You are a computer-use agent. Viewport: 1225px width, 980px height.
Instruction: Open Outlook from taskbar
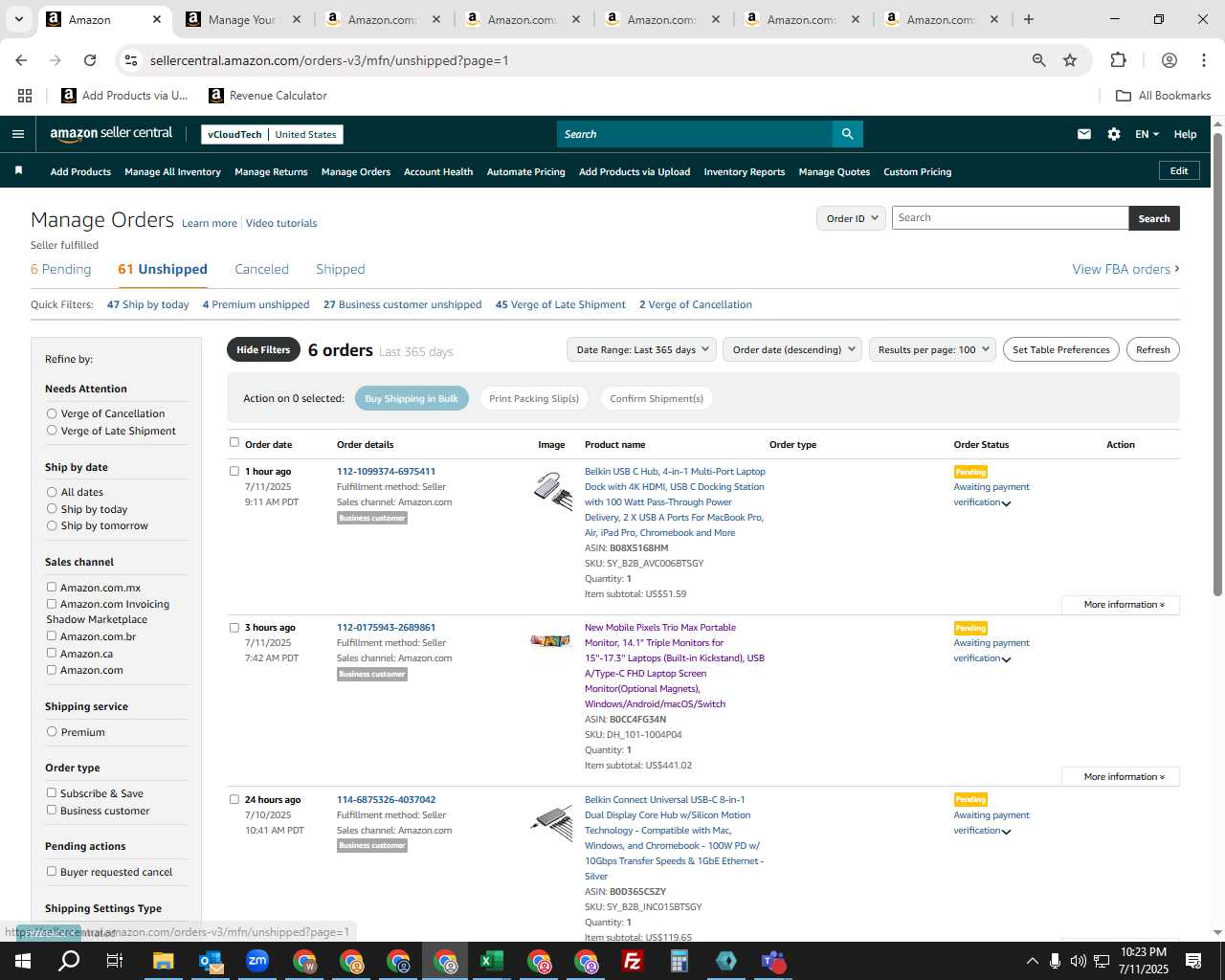211,961
